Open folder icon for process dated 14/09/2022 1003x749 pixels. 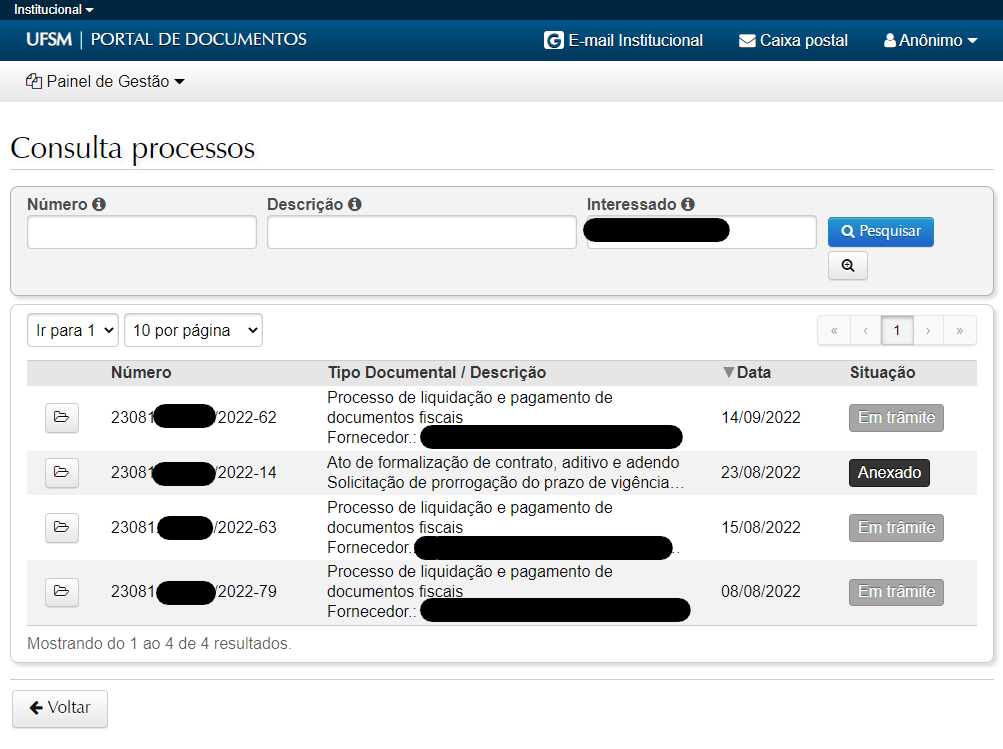(62, 417)
